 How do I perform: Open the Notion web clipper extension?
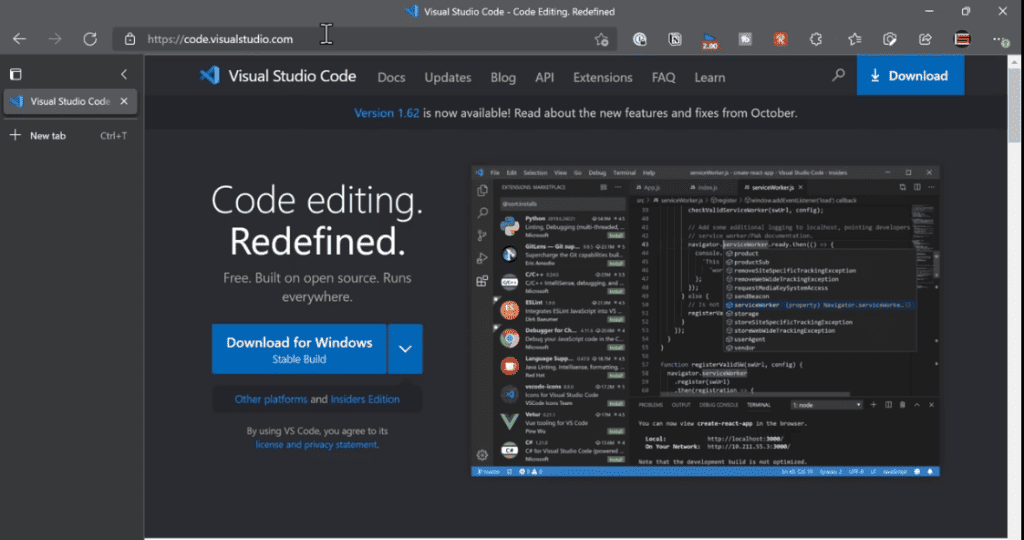pyautogui.click(x=675, y=39)
